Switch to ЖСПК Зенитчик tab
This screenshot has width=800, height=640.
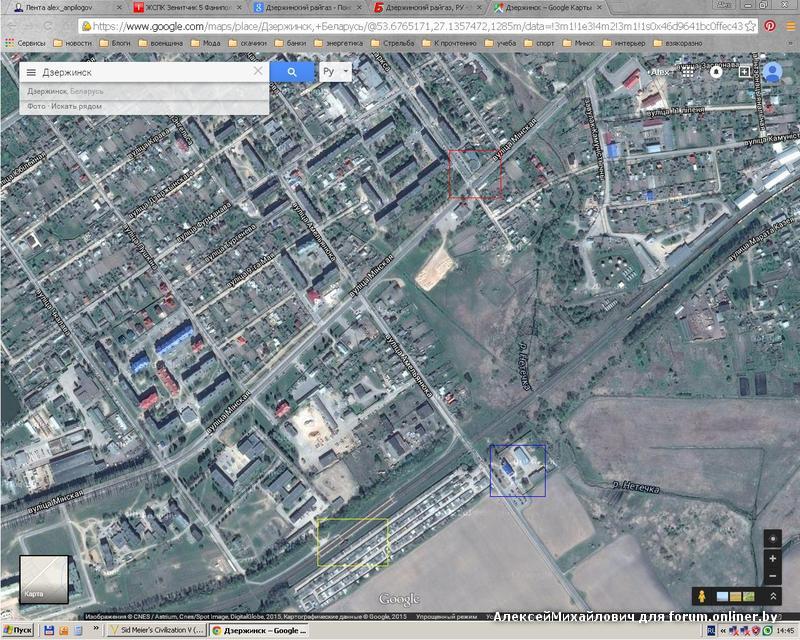tap(188, 8)
